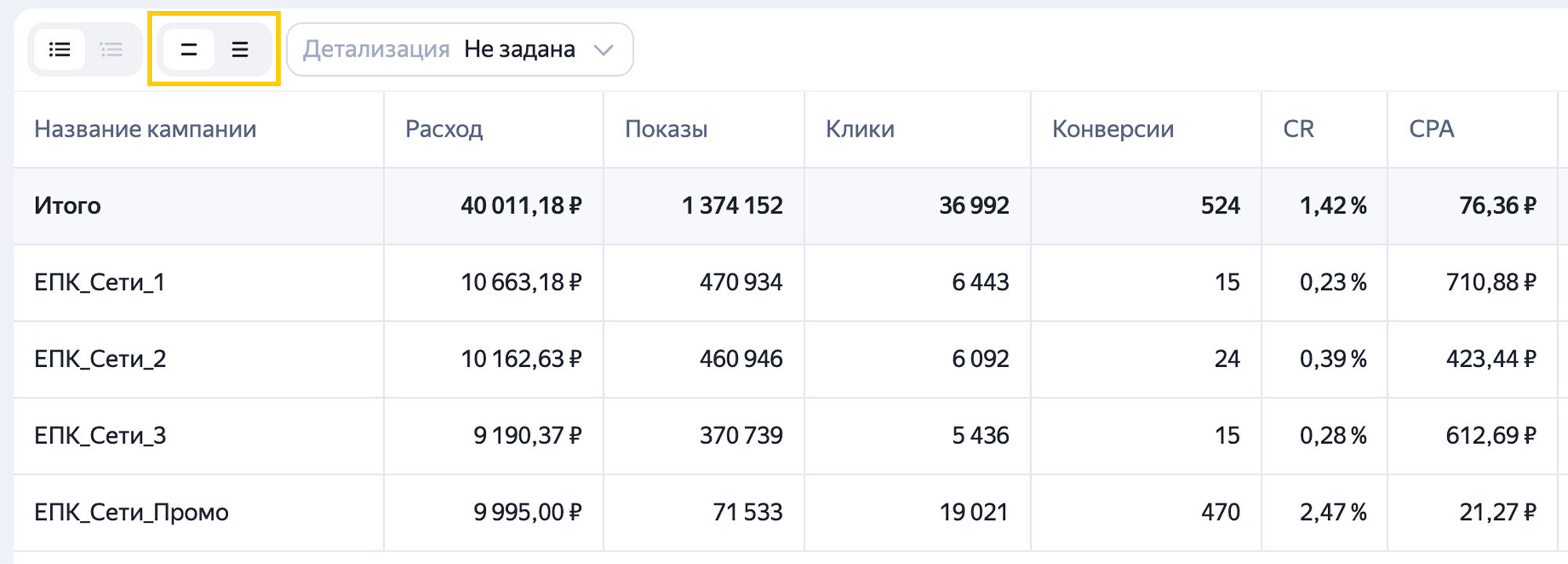The height and width of the screenshot is (564, 1568).
Task: Open campaign ЕПК_Сети_1
Action: 100,282
